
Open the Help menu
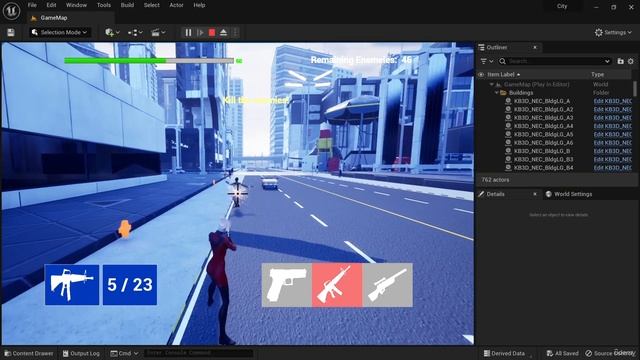click(x=199, y=5)
